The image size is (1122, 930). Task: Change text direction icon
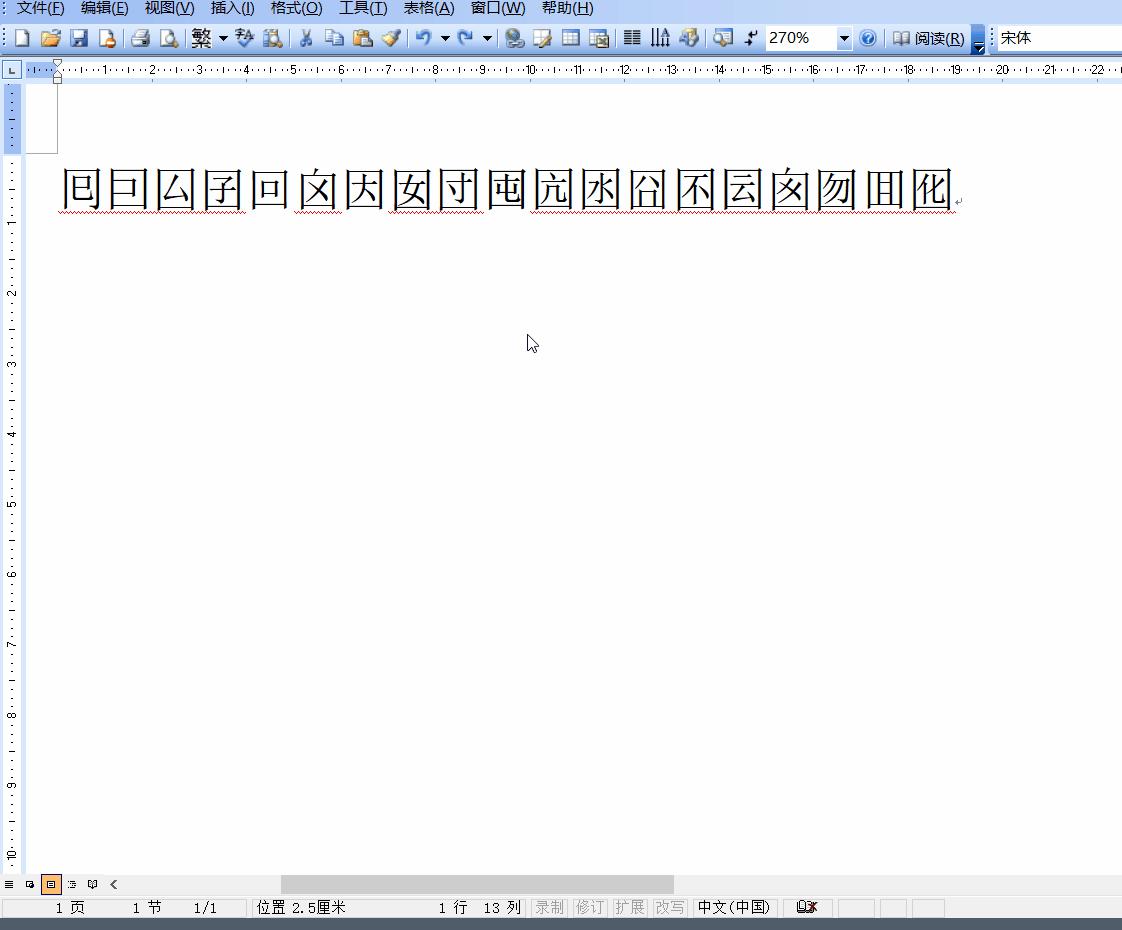(660, 38)
